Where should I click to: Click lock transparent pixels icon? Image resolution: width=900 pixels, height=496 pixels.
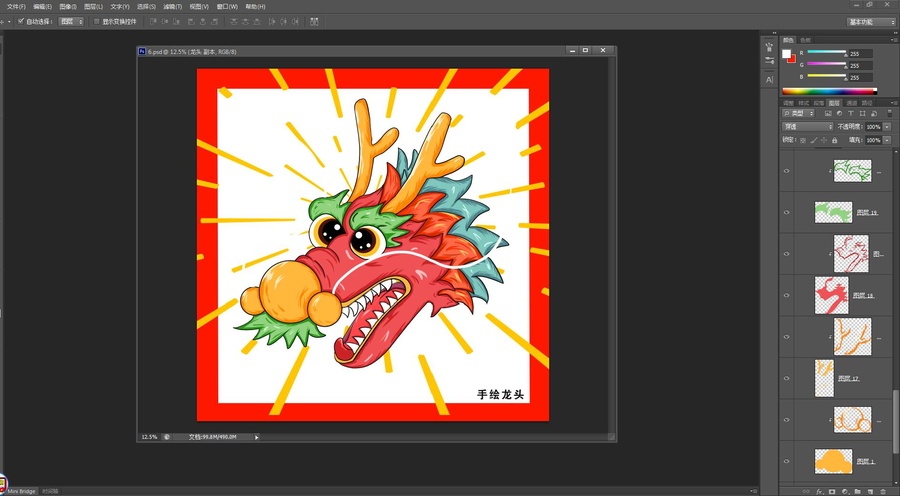coord(802,141)
